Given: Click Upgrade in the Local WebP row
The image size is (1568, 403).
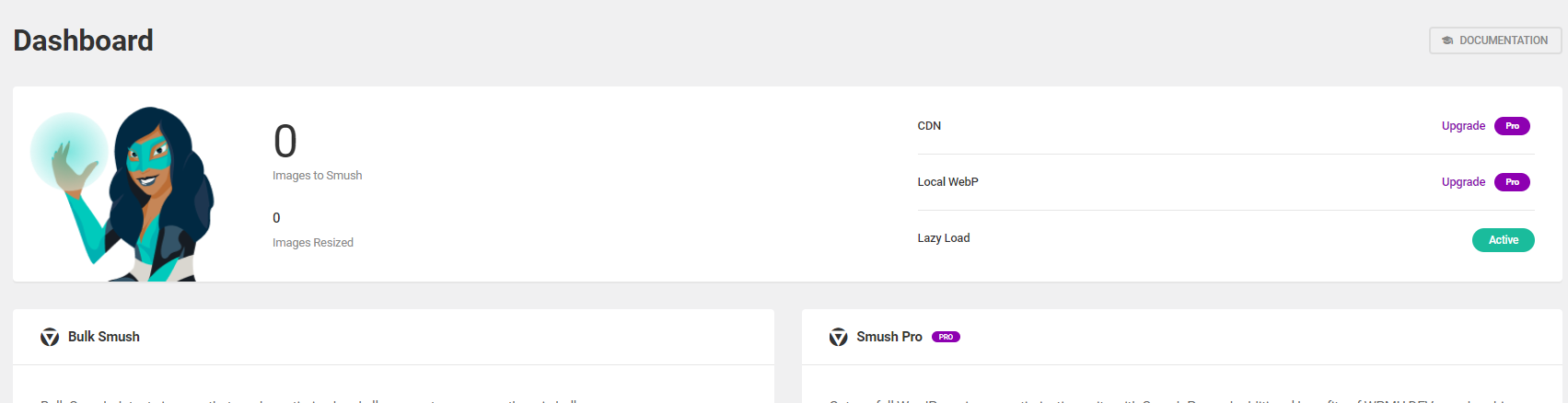Looking at the screenshot, I should 1463,182.
